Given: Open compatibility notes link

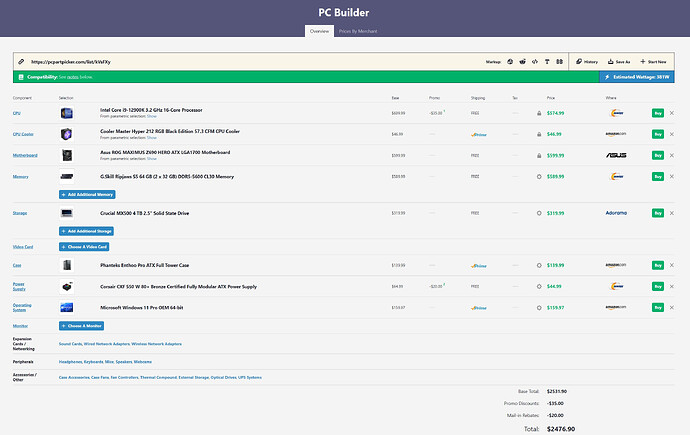Looking at the screenshot, I should click(x=73, y=77).
